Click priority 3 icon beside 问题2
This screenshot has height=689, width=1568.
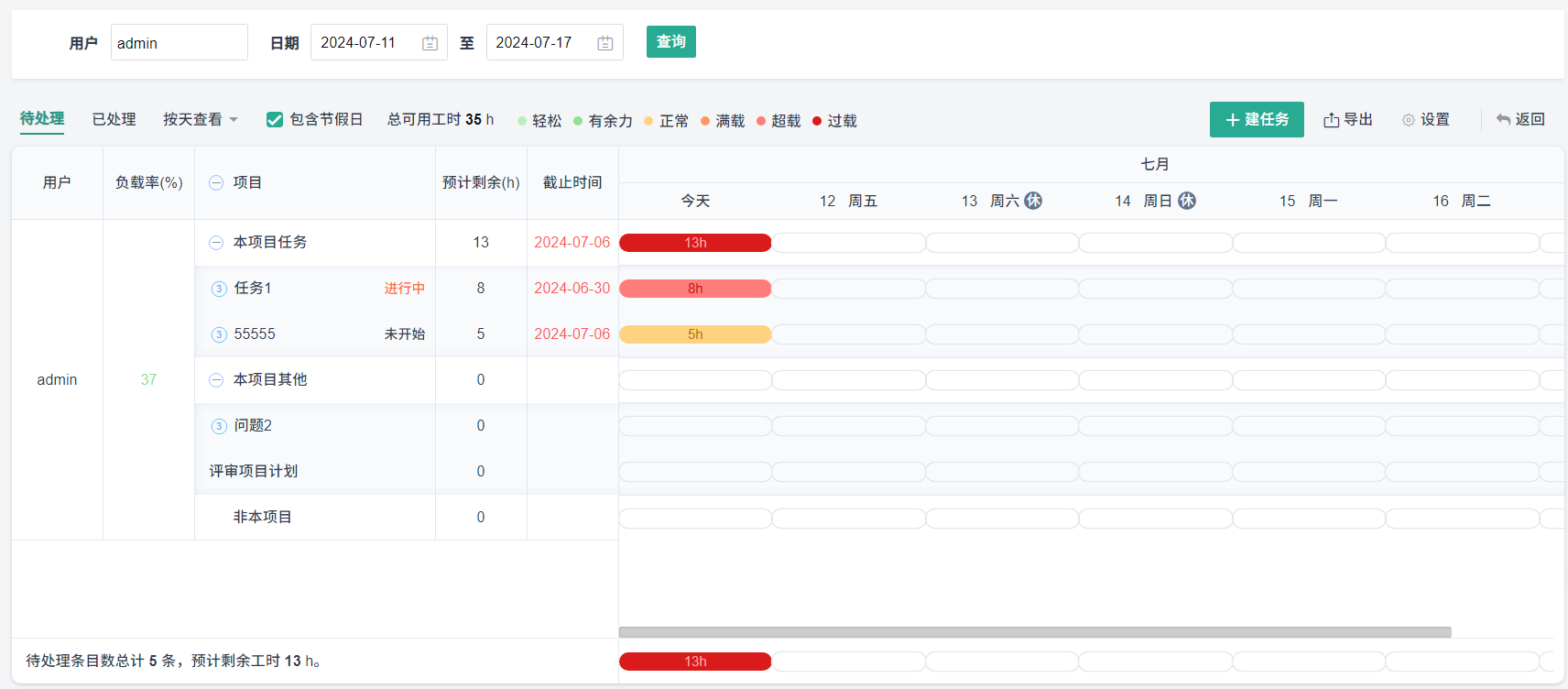219,426
